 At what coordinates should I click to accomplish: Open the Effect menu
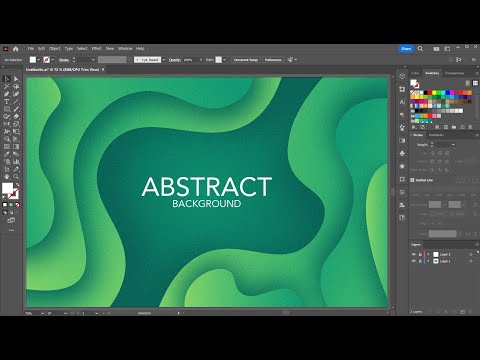(x=96, y=49)
